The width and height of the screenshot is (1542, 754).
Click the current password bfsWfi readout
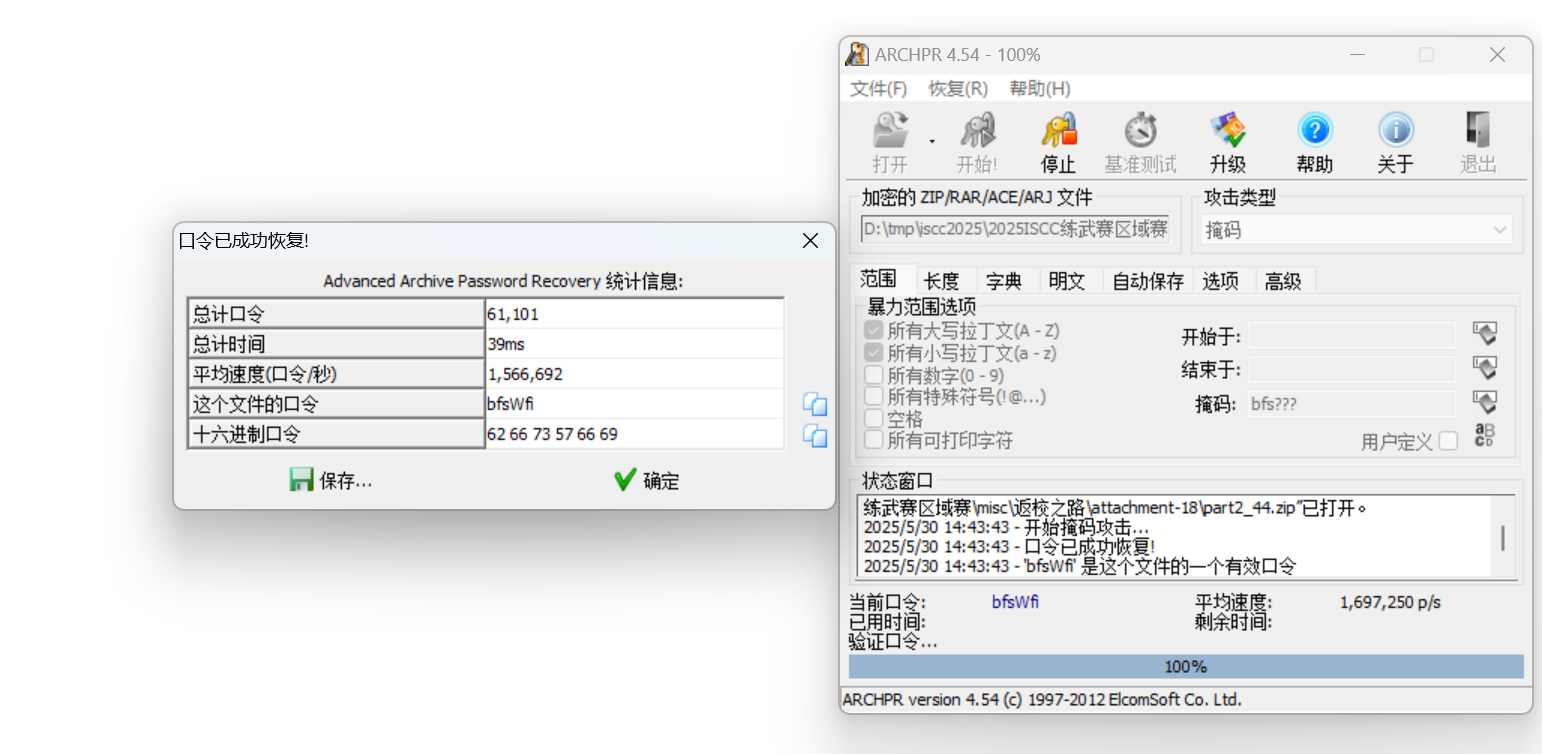(1015, 602)
